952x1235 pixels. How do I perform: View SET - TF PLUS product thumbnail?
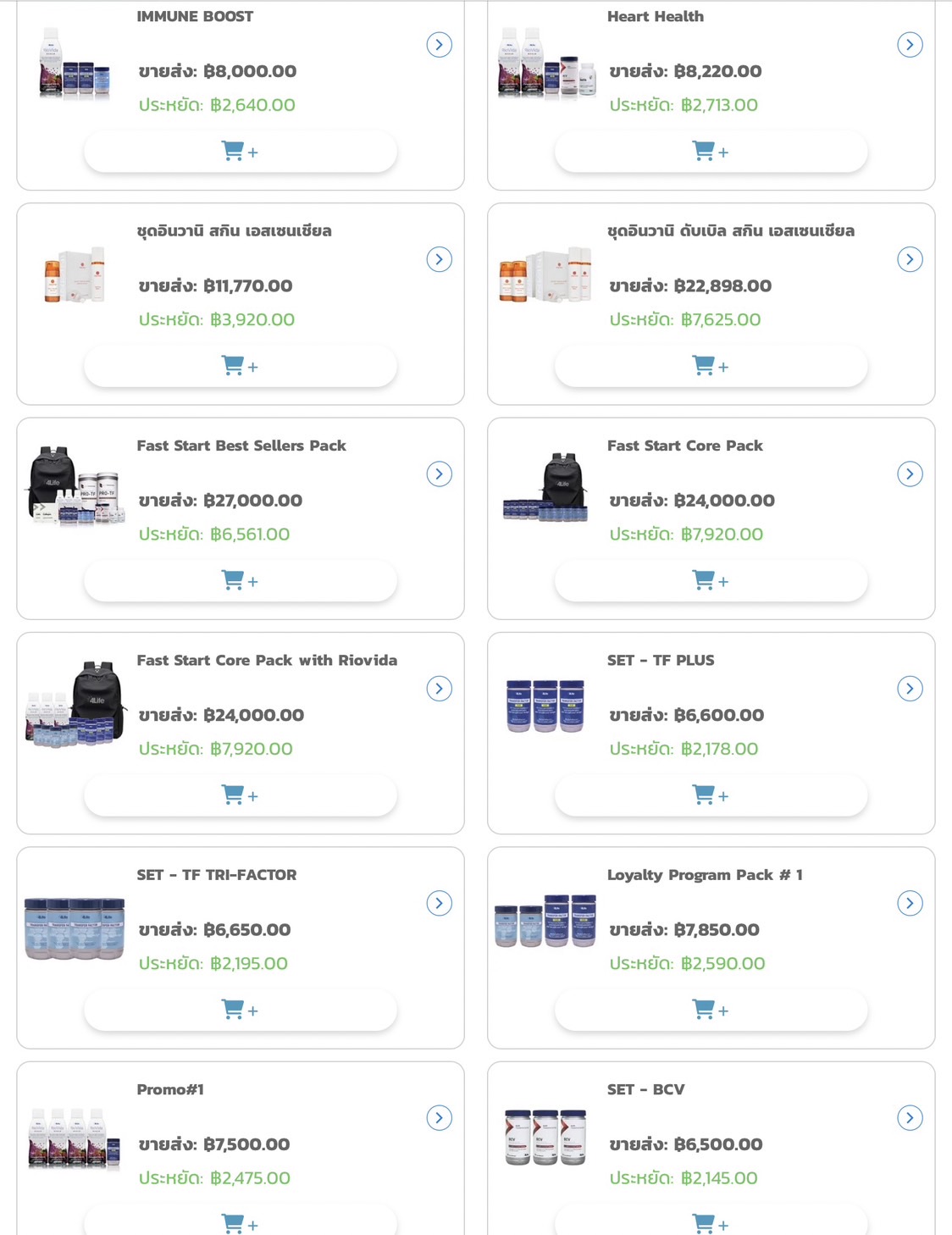[x=545, y=706]
